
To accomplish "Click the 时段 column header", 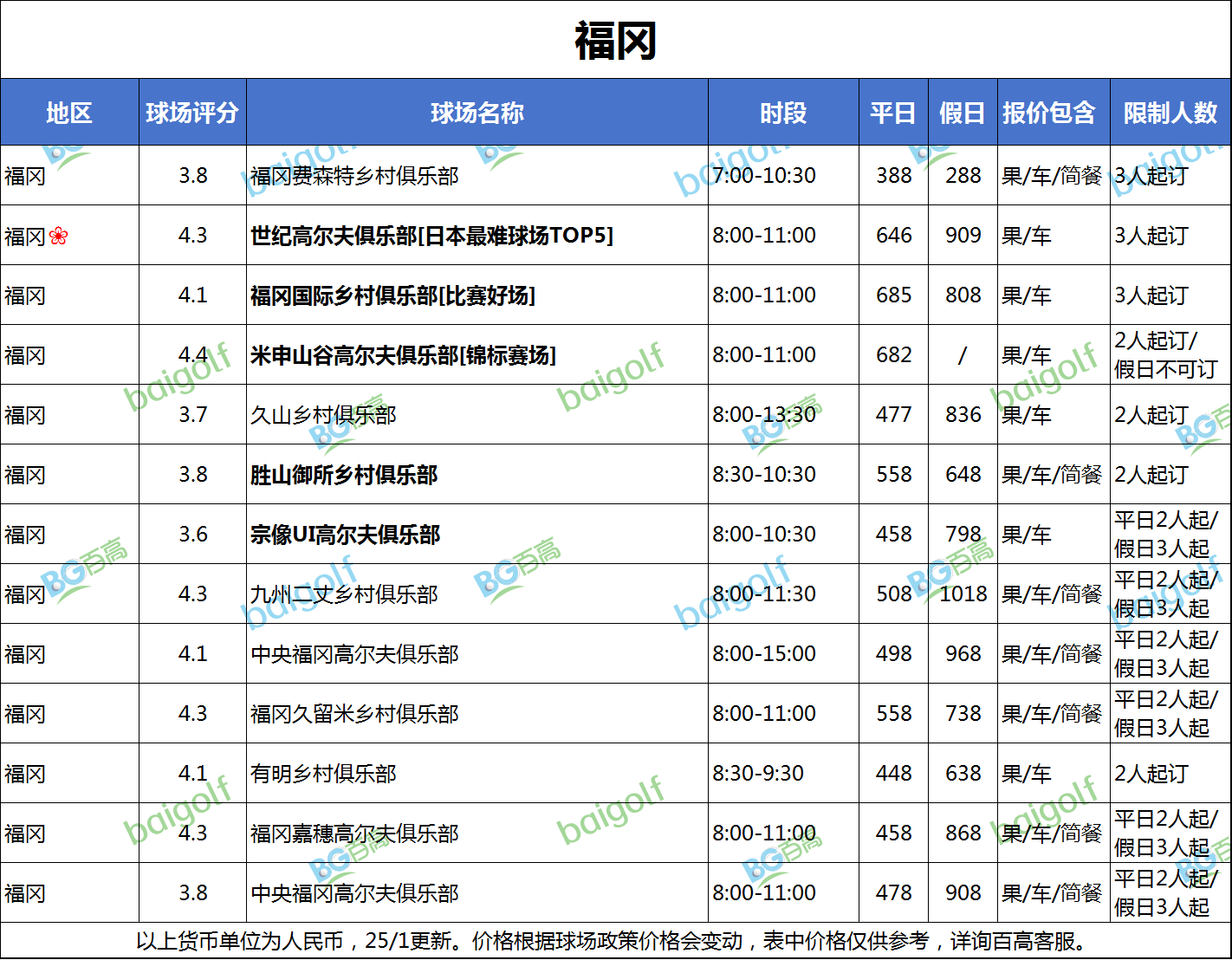I will point(783,113).
